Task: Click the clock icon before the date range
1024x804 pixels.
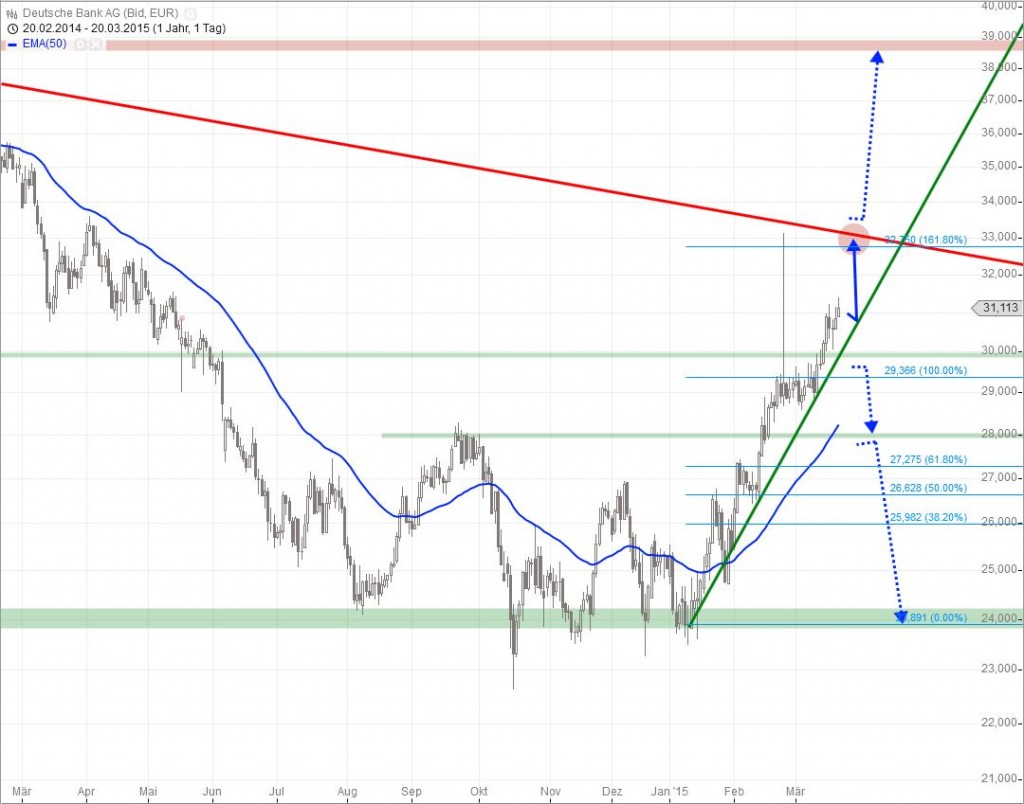Action: pos(11,28)
